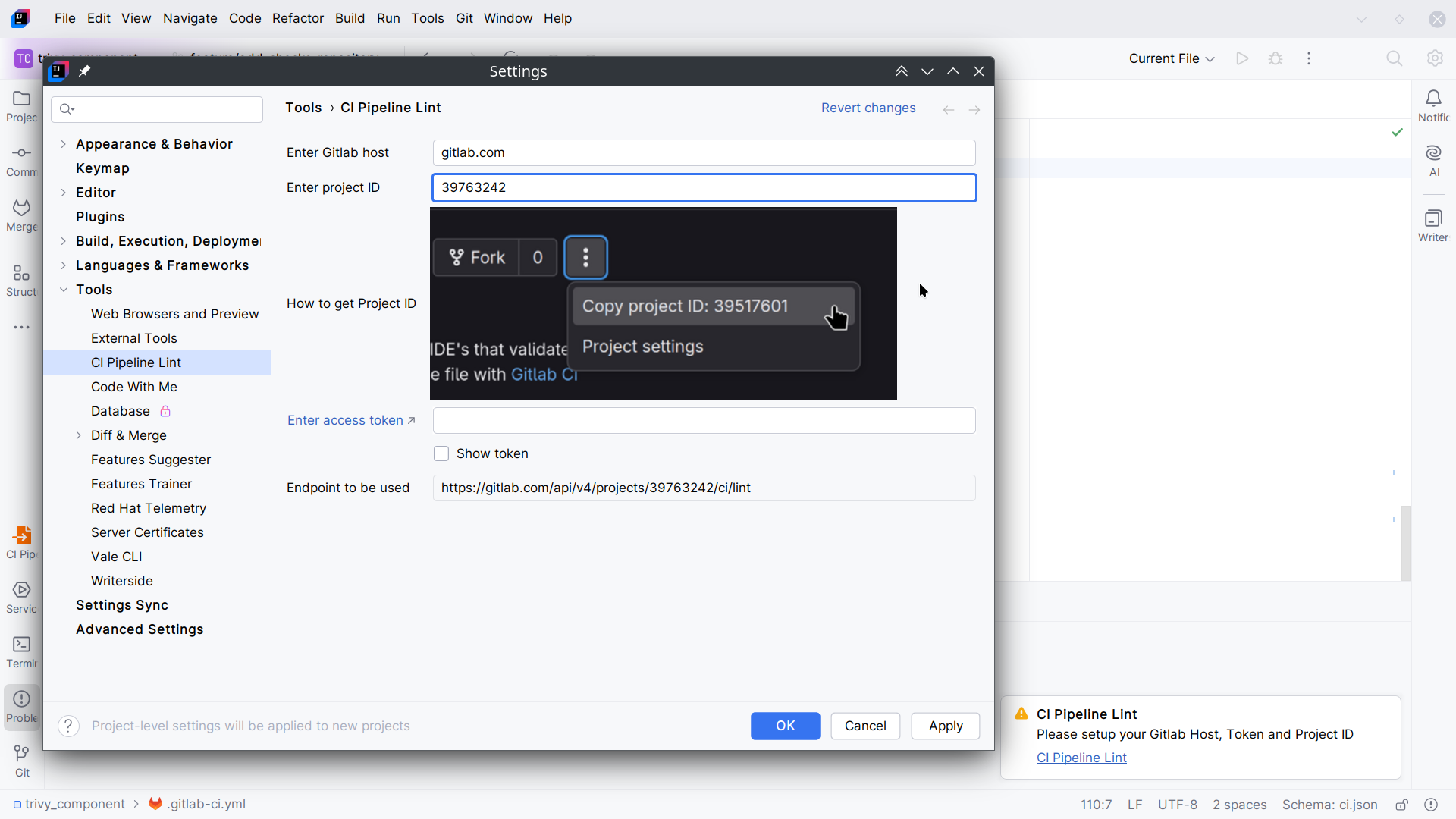The image size is (1456, 819).
Task: Open the Git menu
Action: click(x=464, y=18)
